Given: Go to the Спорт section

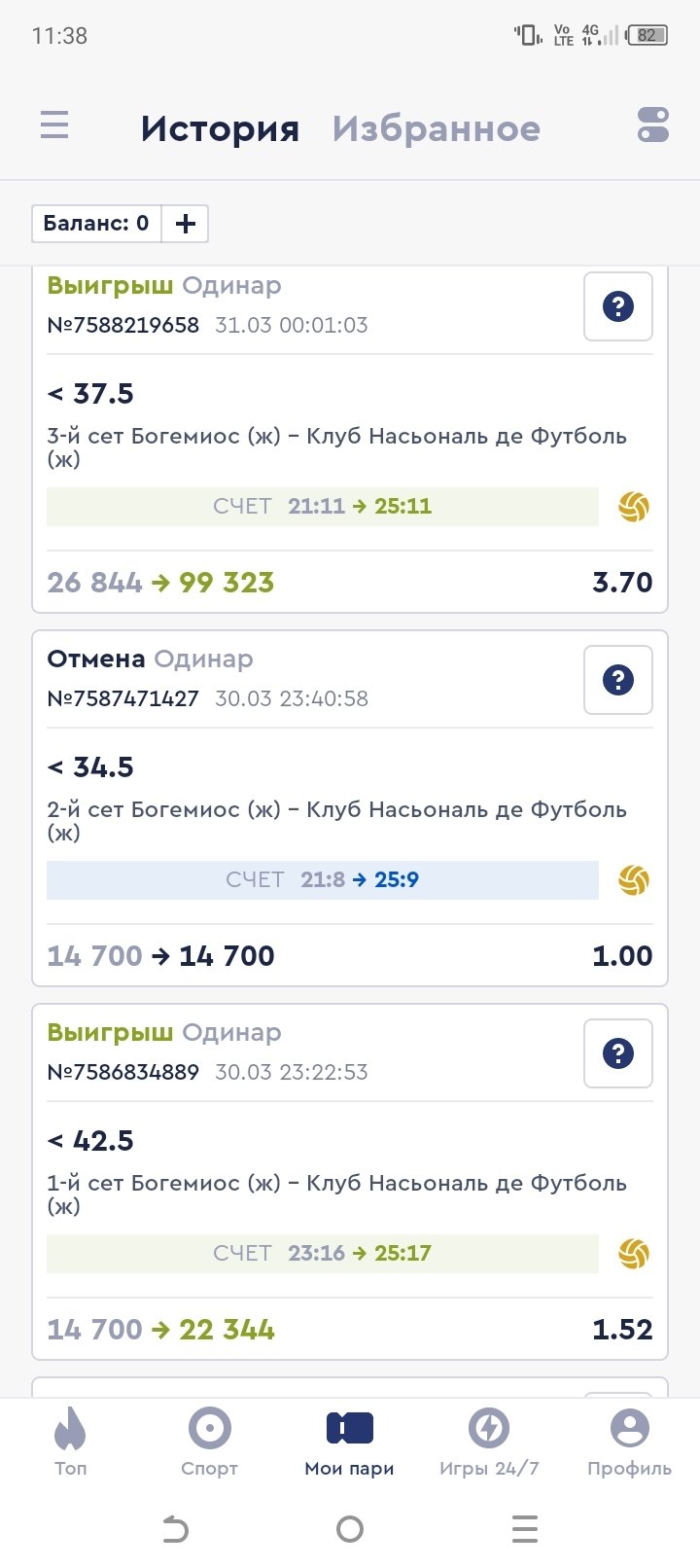Looking at the screenshot, I should [x=209, y=1442].
